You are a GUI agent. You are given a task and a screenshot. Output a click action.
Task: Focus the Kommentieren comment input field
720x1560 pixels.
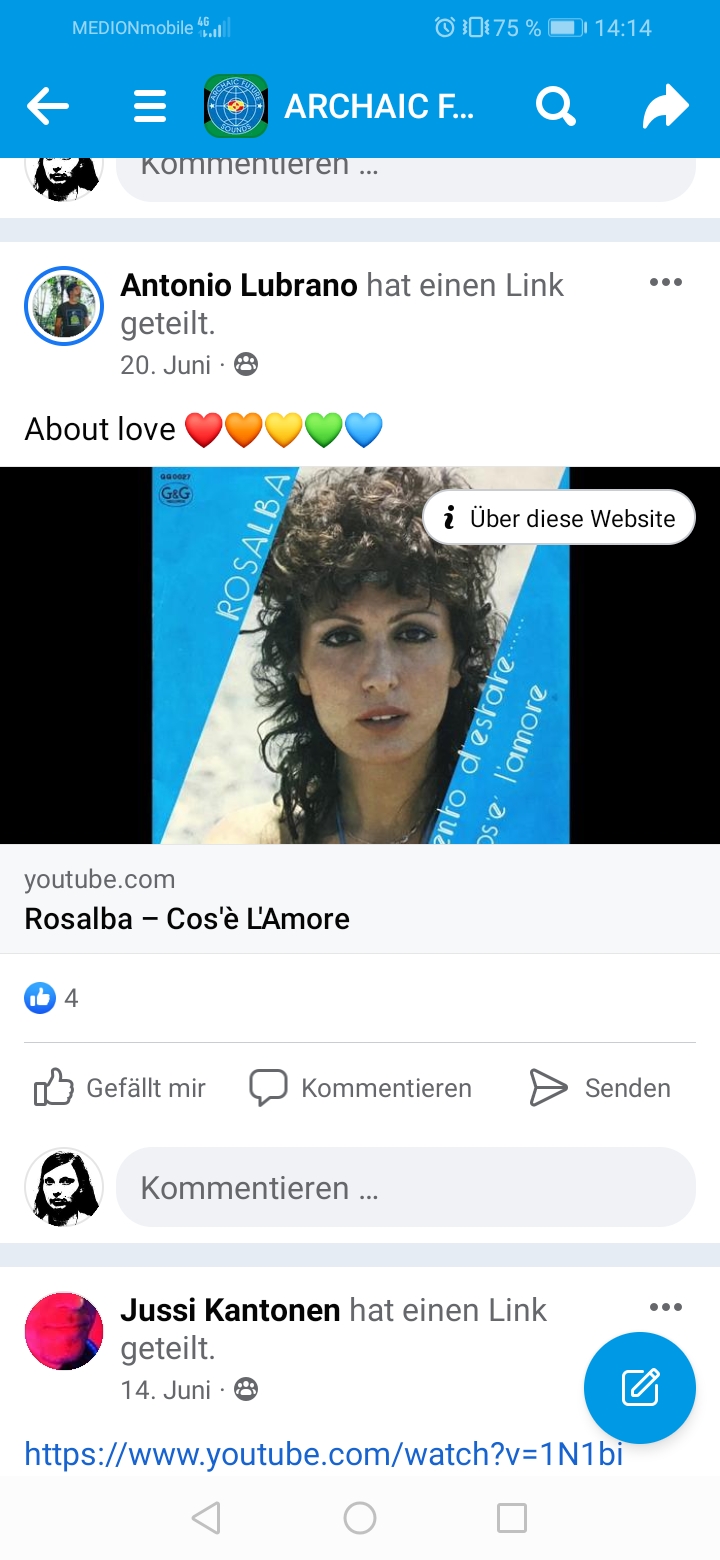click(406, 1187)
